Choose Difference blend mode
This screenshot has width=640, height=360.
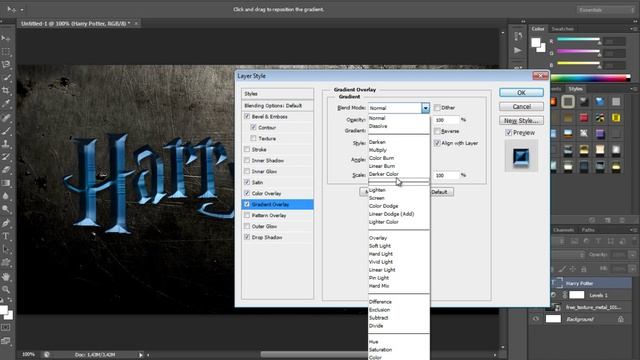[x=399, y=302]
